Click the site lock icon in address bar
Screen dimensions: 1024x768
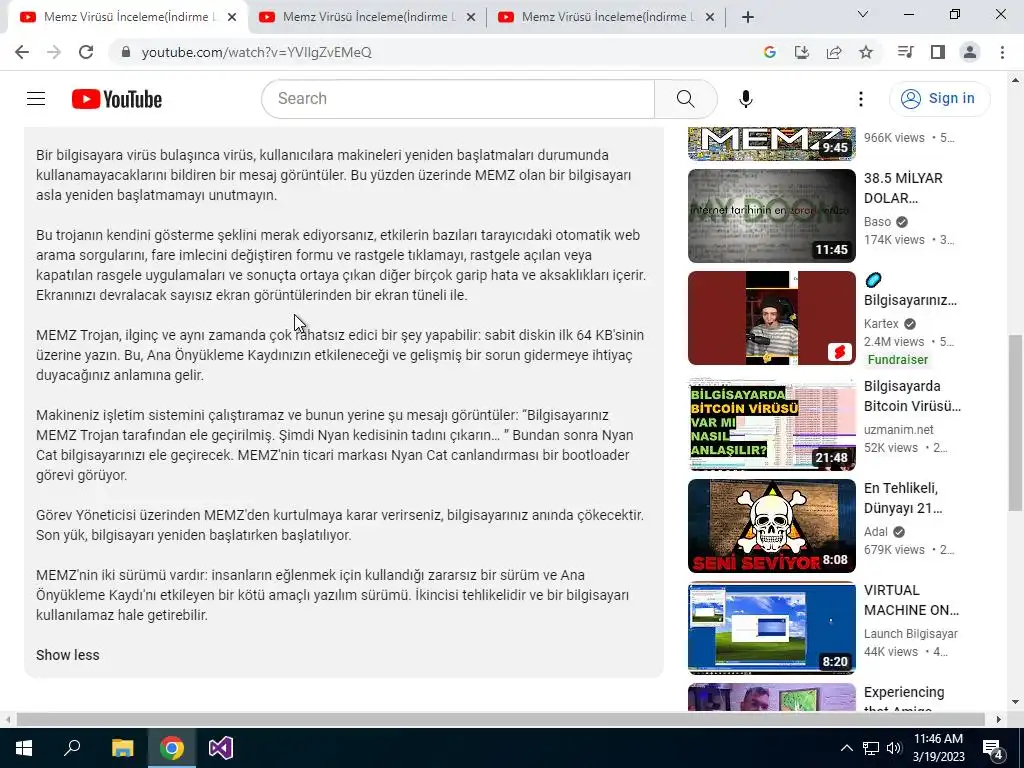pyautogui.click(x=126, y=52)
